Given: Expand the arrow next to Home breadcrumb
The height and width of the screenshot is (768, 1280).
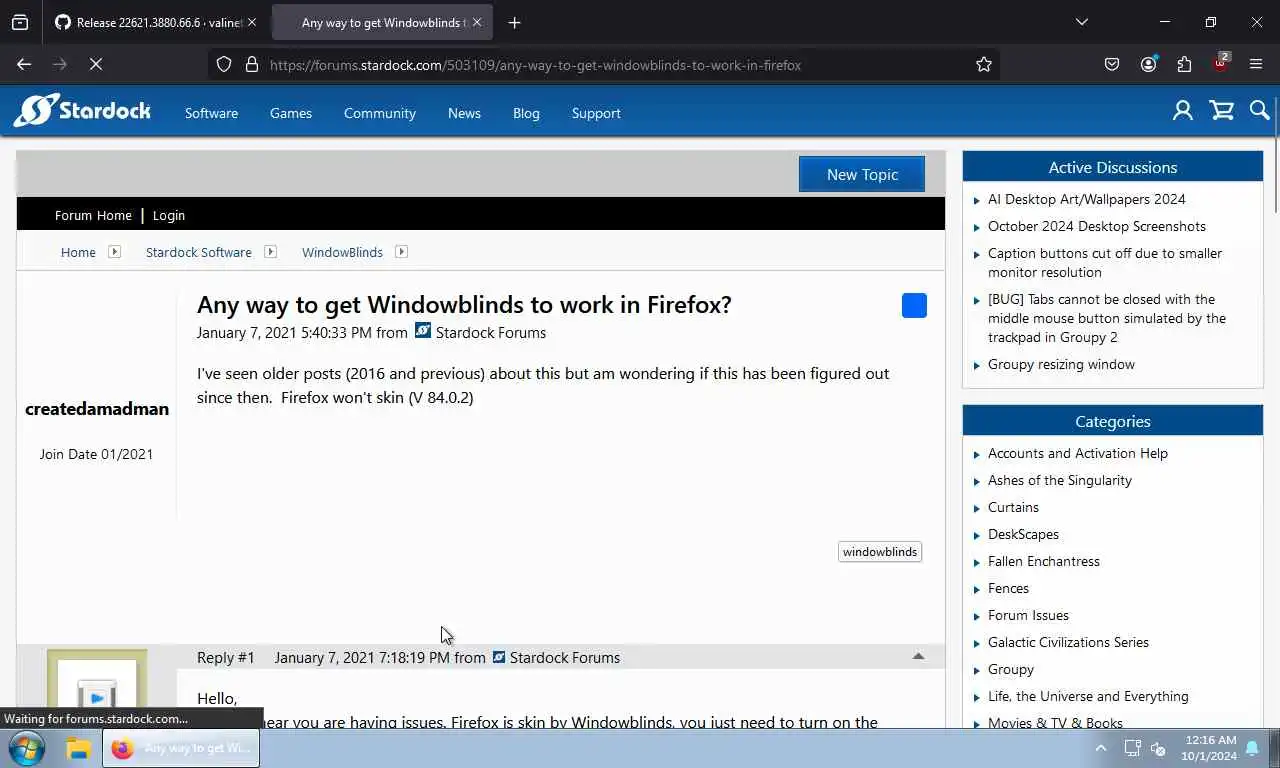Looking at the screenshot, I should pos(114,251).
